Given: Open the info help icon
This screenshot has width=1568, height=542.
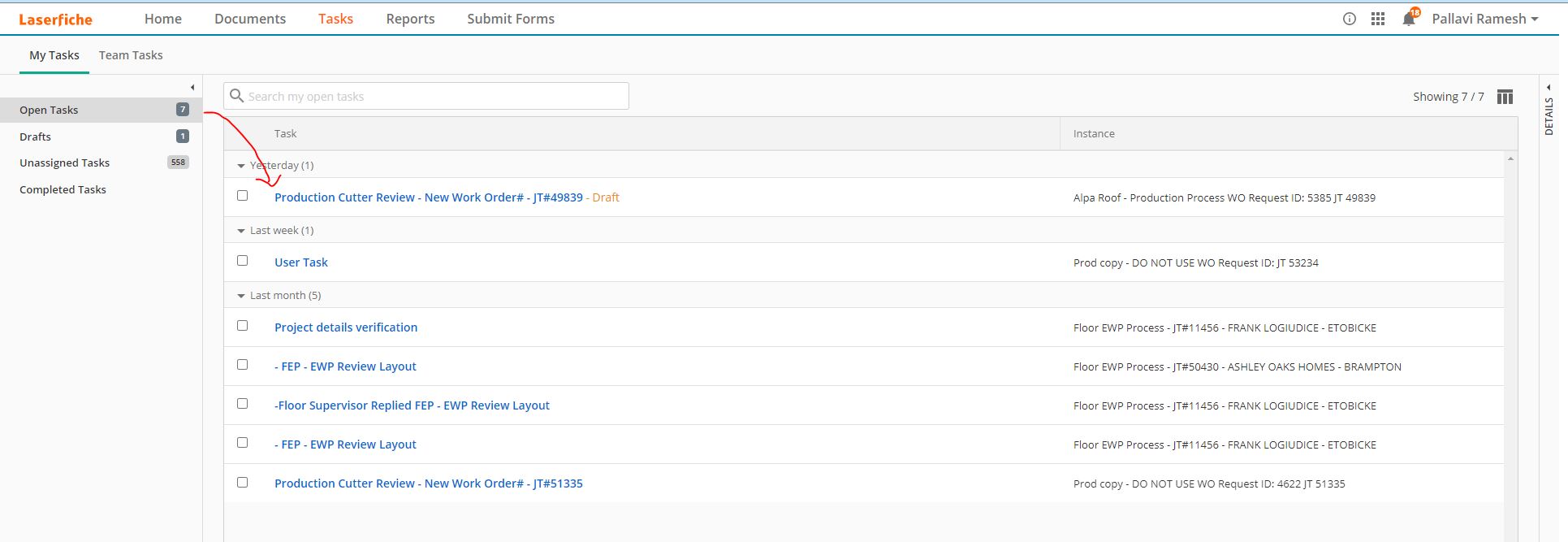Looking at the screenshot, I should [x=1350, y=19].
